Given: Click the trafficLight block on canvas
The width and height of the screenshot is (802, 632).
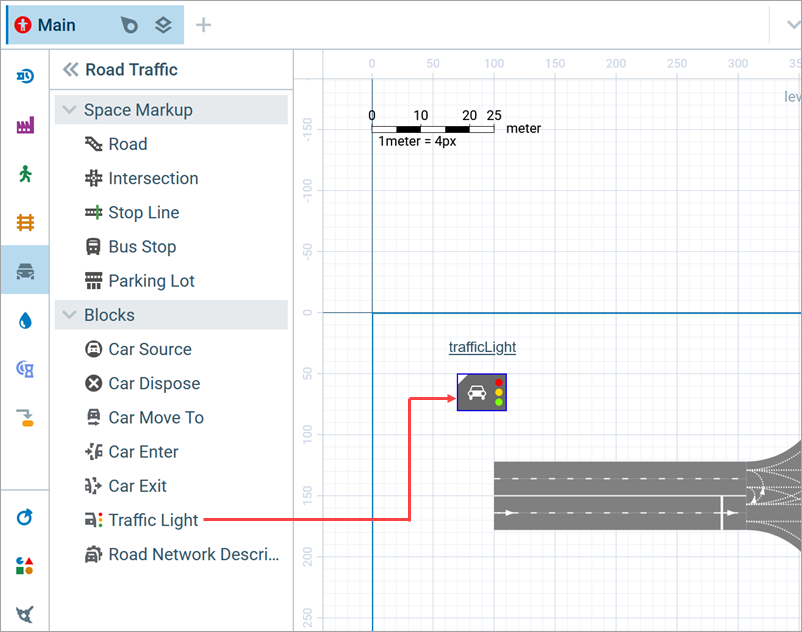Looking at the screenshot, I should click(x=481, y=392).
